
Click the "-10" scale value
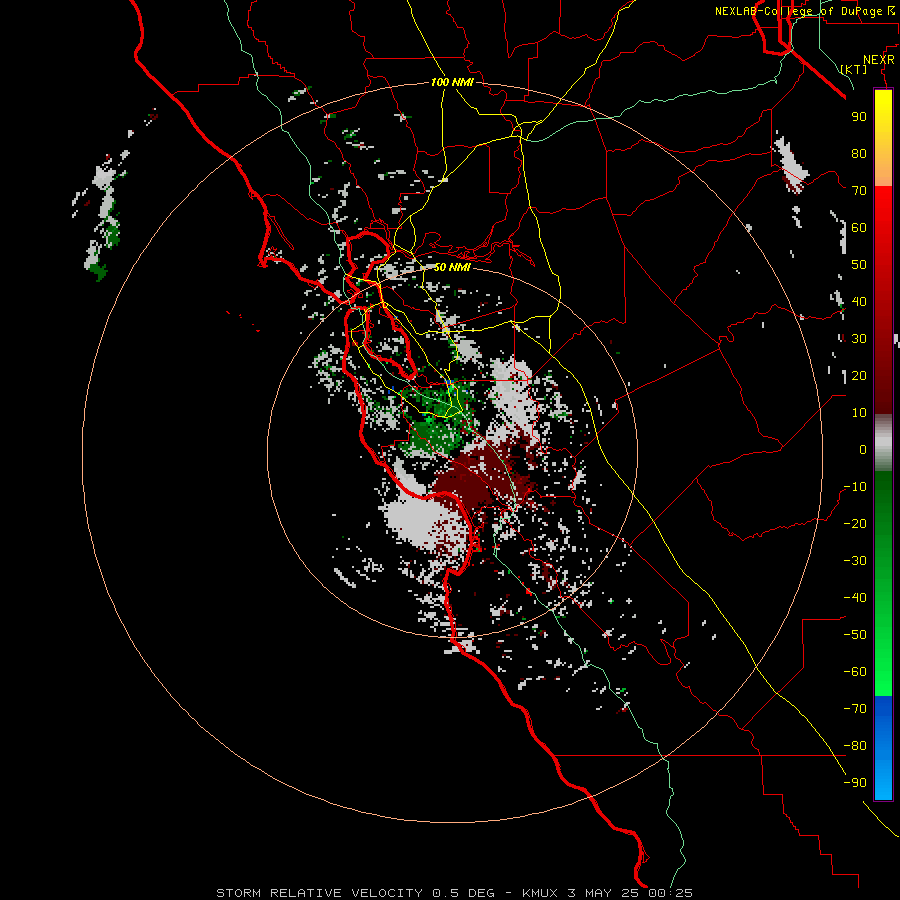[855, 487]
